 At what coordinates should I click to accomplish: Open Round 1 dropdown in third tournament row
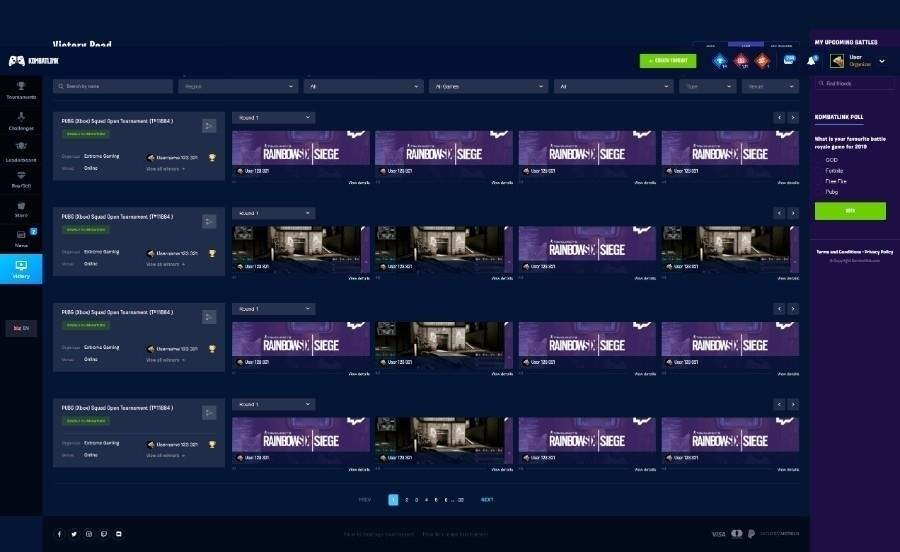click(x=274, y=309)
